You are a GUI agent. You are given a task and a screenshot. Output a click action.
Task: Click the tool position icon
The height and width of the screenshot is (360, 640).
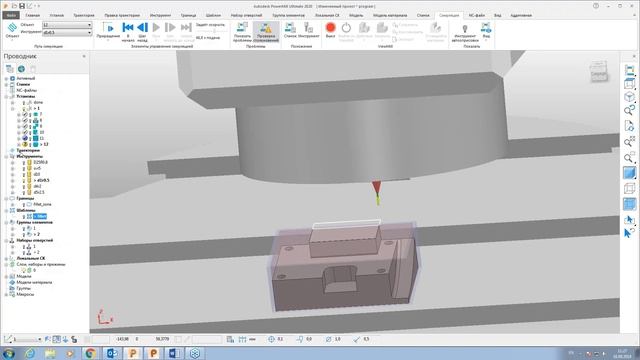pyautogui.click(x=308, y=28)
